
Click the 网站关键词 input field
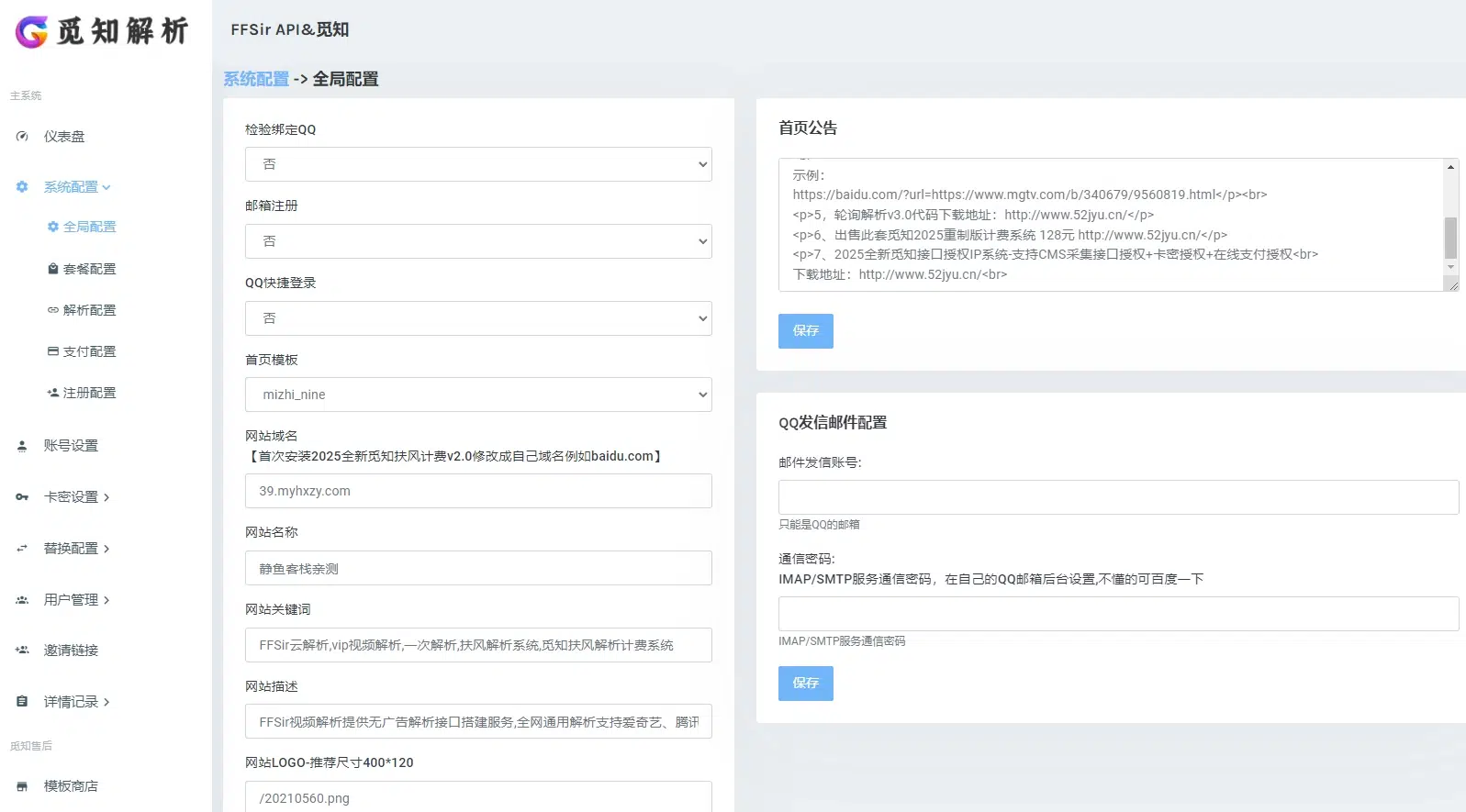coord(478,645)
